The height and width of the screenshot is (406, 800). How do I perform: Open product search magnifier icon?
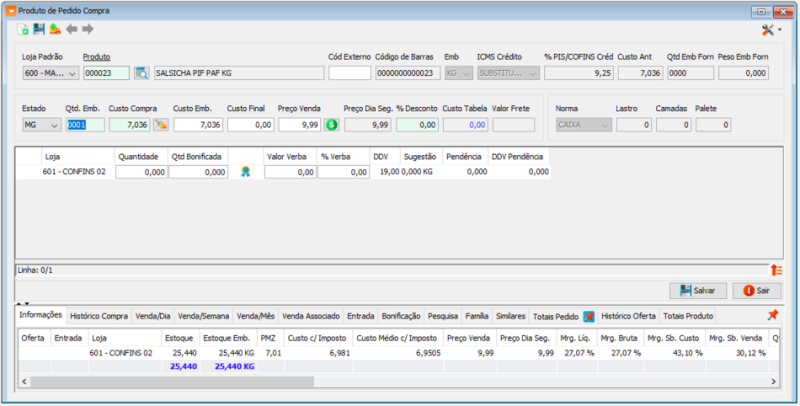(141, 73)
